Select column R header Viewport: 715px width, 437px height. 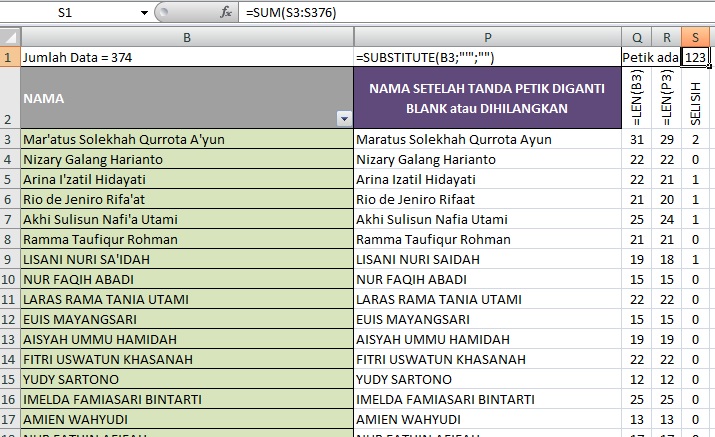click(666, 37)
